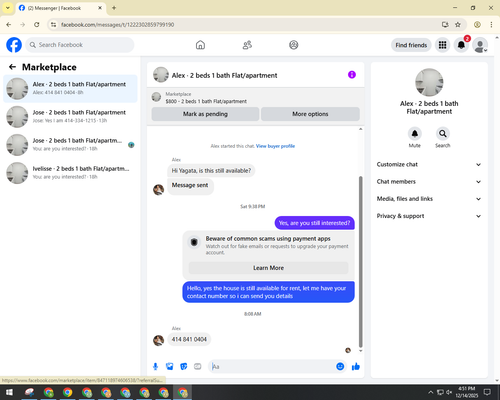Open Jose chat with 414-334-1215
Image resolution: width=500 pixels, height=400 pixels.
(x=70, y=117)
